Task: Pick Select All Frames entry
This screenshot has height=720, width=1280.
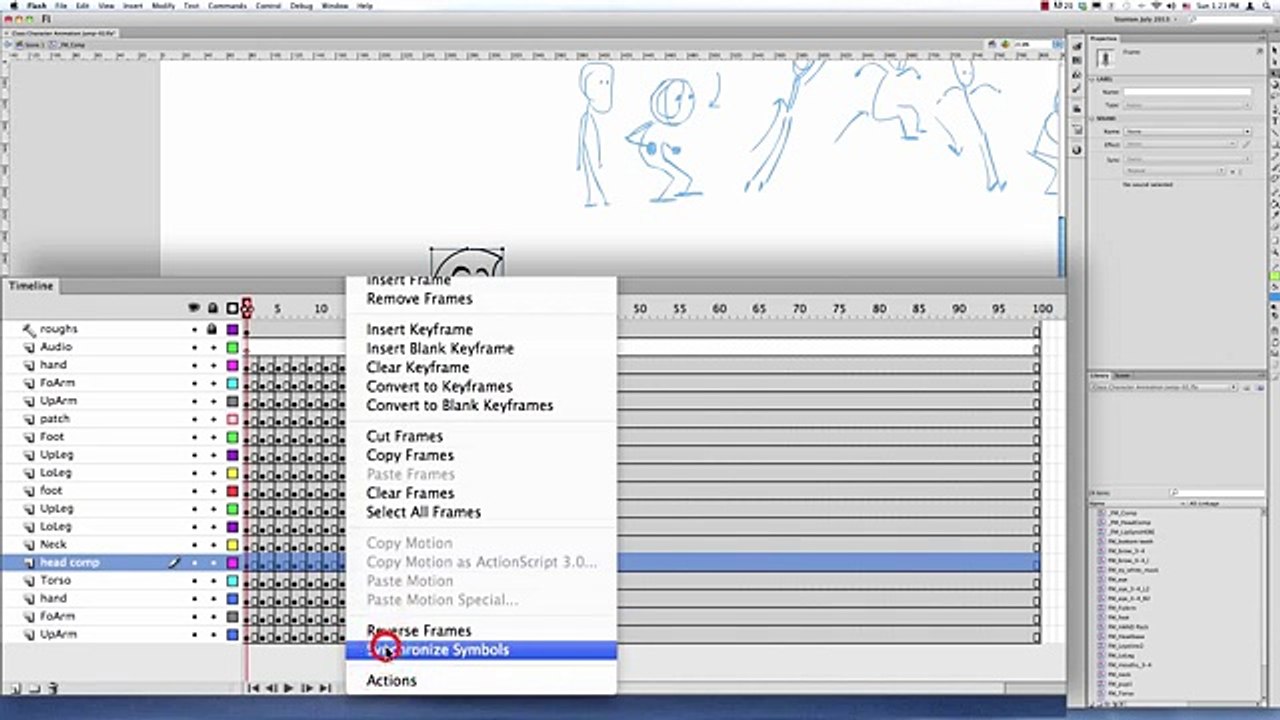Action: (481, 512)
